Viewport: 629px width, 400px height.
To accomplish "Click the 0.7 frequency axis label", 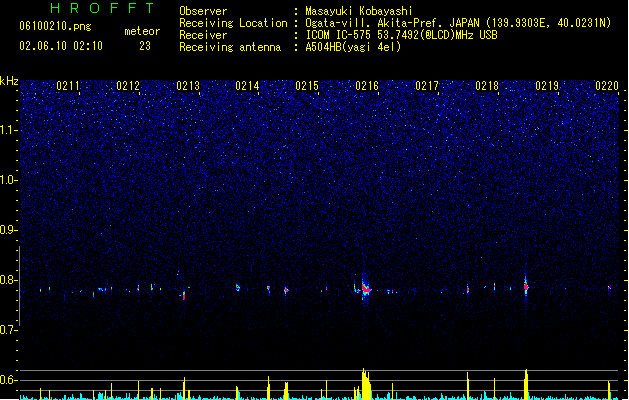I will pyautogui.click(x=8, y=330).
